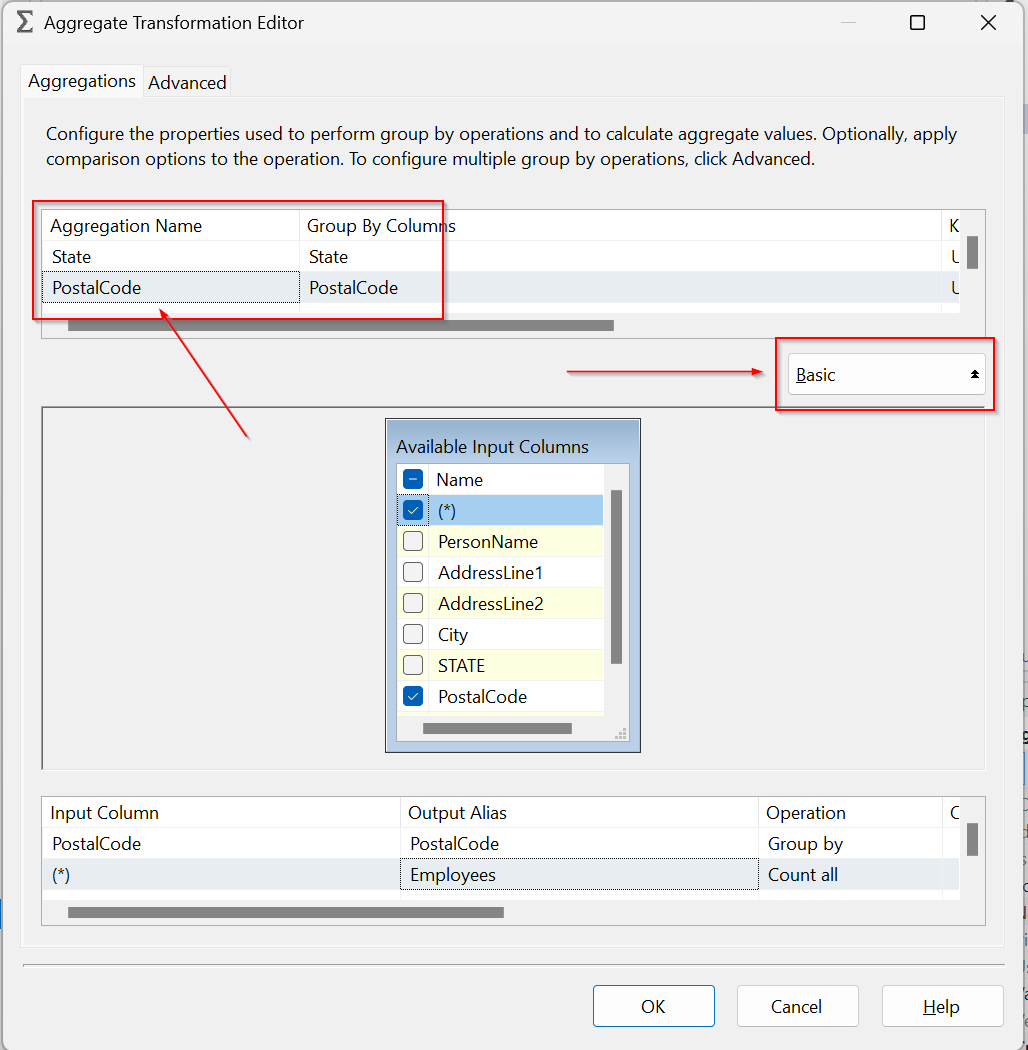
Task: Check the PersonName checkbox
Action: (x=413, y=541)
